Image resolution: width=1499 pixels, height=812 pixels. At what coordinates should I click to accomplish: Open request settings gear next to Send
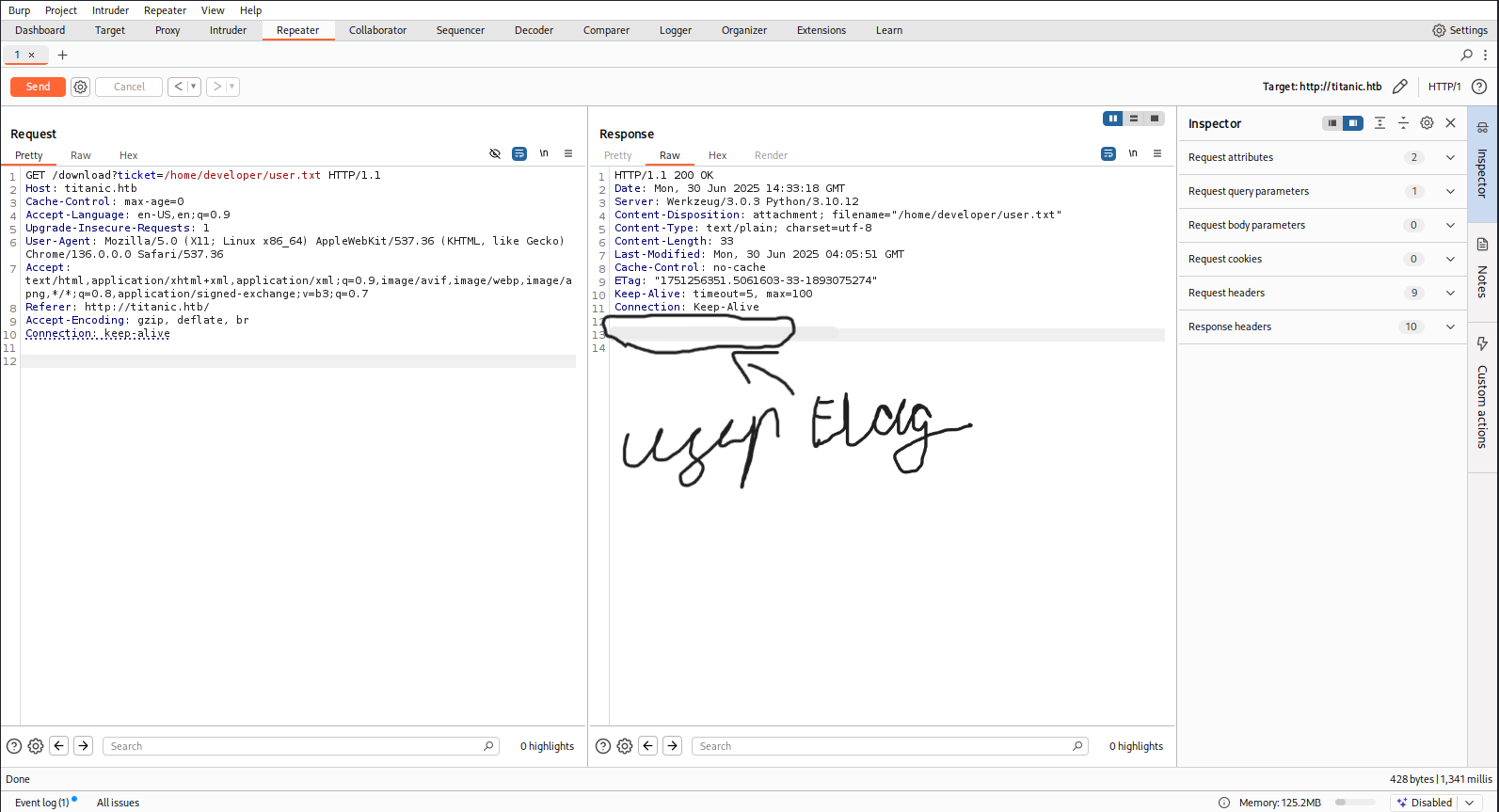tap(81, 87)
